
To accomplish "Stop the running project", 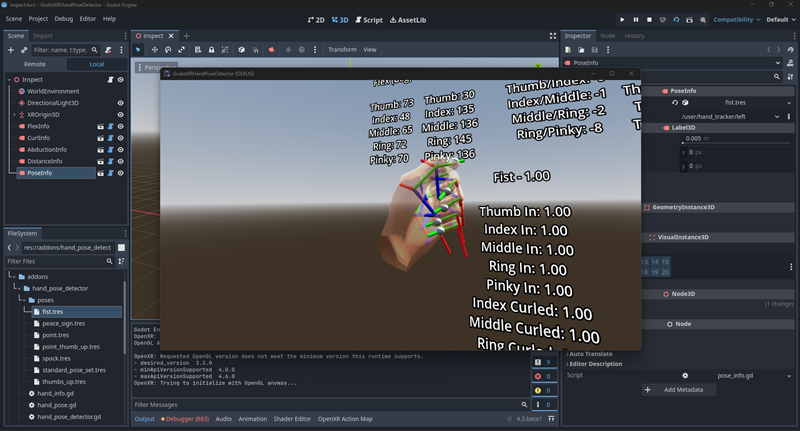I will click(x=649, y=19).
